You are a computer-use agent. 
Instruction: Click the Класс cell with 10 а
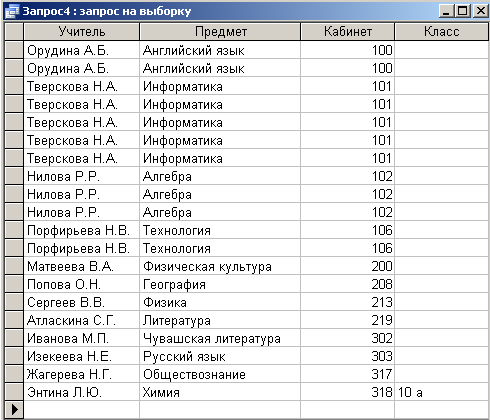tap(442, 392)
